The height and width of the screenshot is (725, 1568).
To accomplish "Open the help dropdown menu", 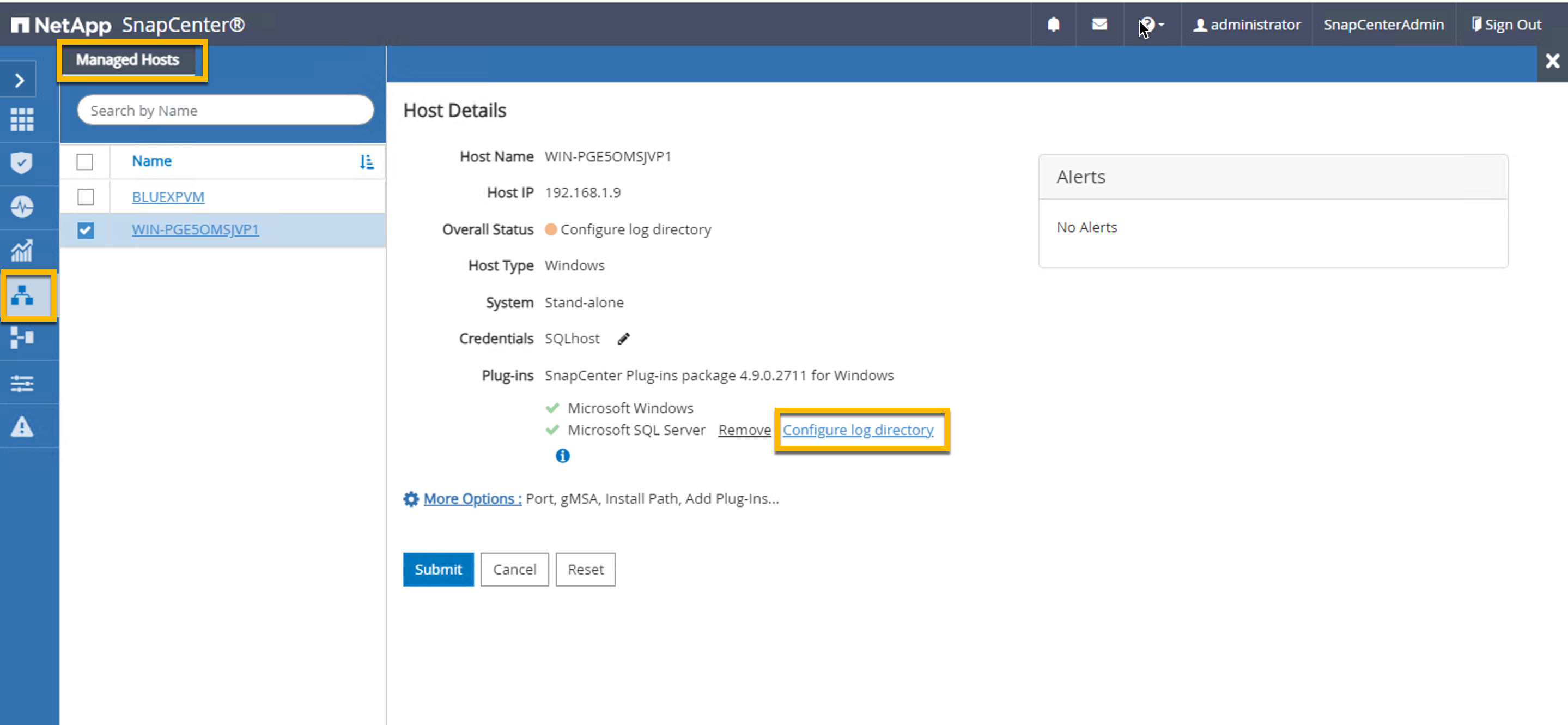I will (1151, 25).
